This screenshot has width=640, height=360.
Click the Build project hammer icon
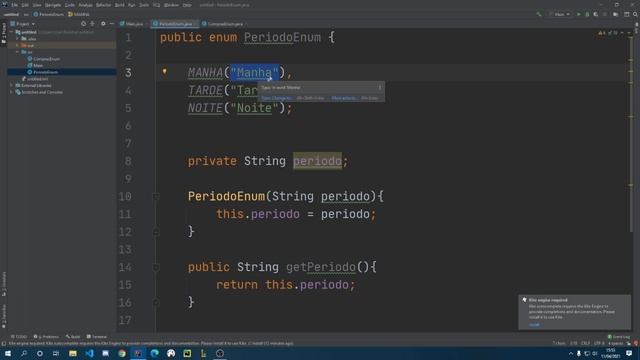[x=539, y=14]
